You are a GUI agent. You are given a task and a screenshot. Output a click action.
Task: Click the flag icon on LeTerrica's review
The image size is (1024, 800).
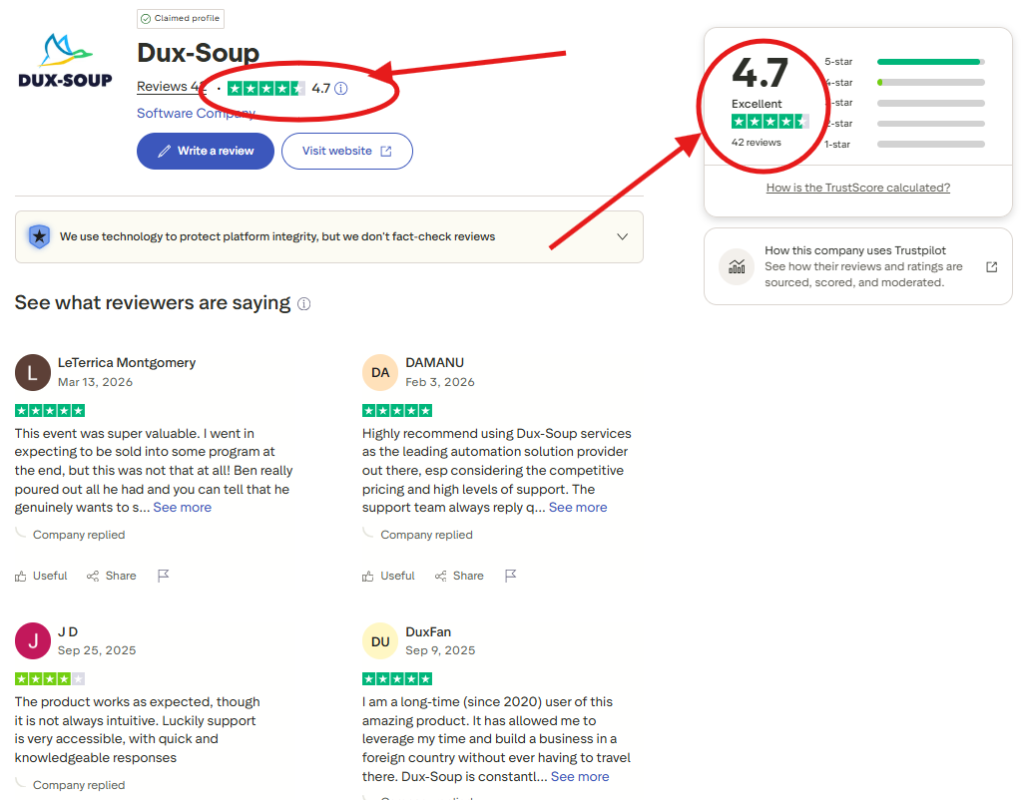(x=163, y=575)
